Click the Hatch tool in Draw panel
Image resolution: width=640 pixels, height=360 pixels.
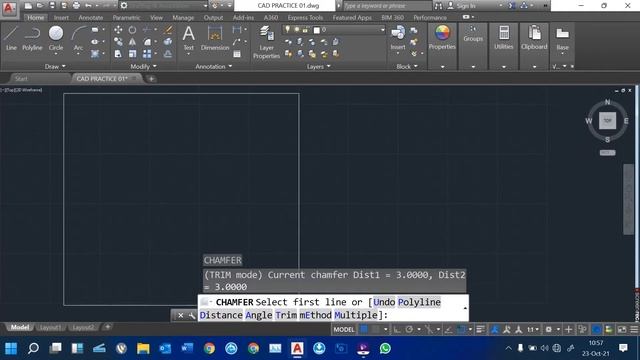(x=95, y=53)
